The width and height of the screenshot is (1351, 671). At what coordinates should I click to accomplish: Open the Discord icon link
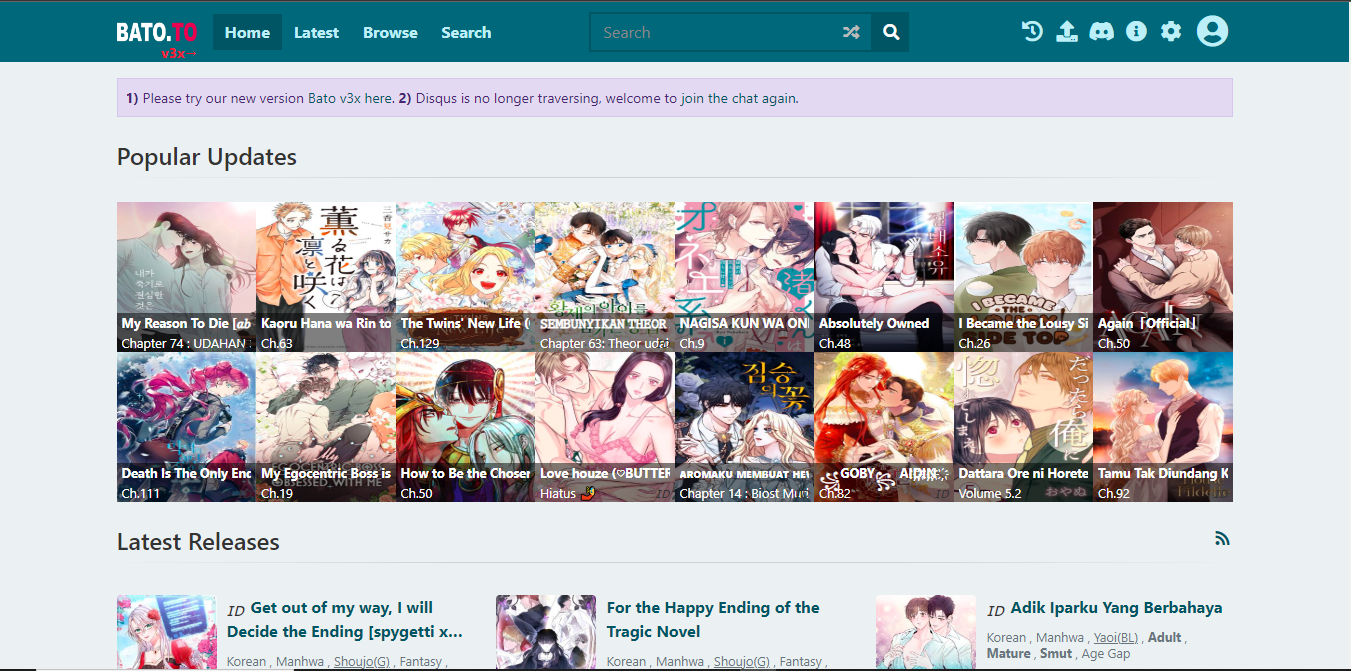point(1102,32)
